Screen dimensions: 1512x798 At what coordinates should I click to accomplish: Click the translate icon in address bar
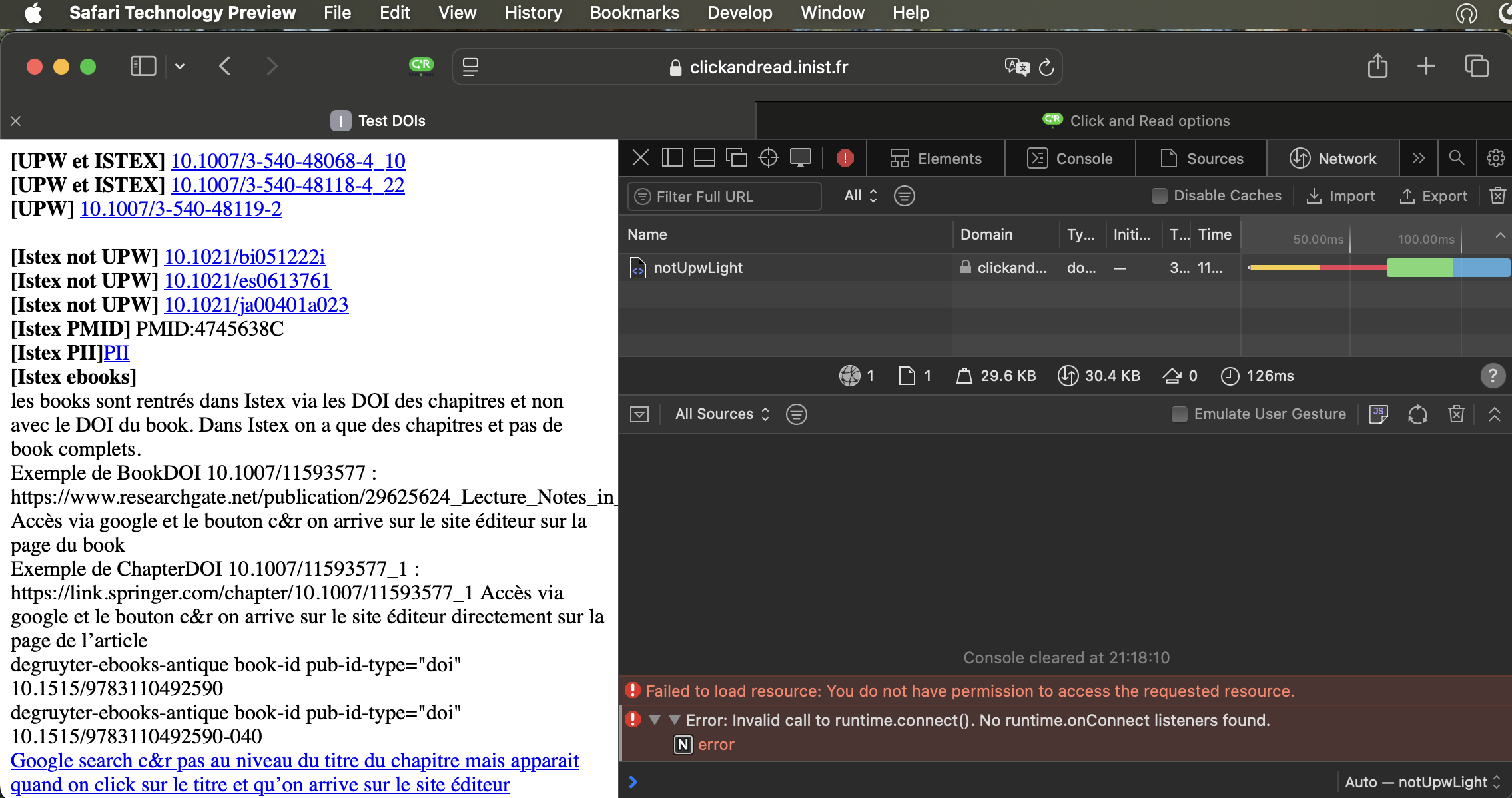(1017, 67)
